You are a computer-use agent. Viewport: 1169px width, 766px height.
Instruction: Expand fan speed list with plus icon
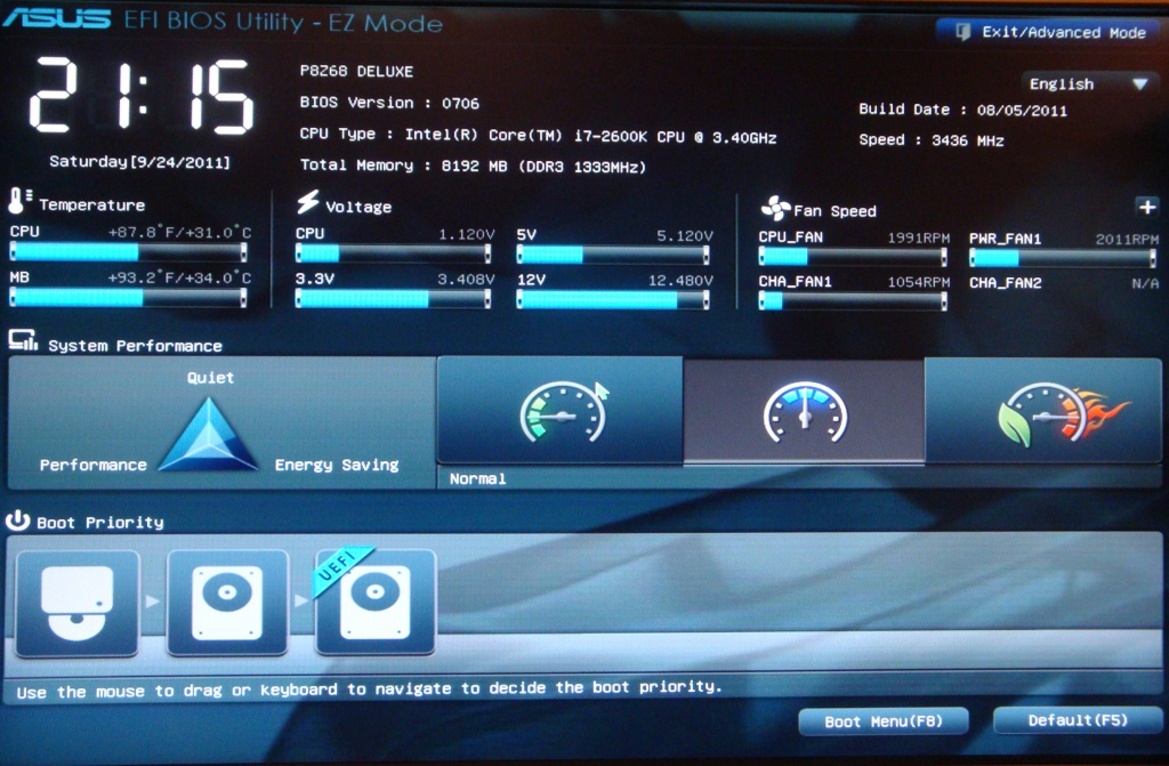[x=1147, y=207]
